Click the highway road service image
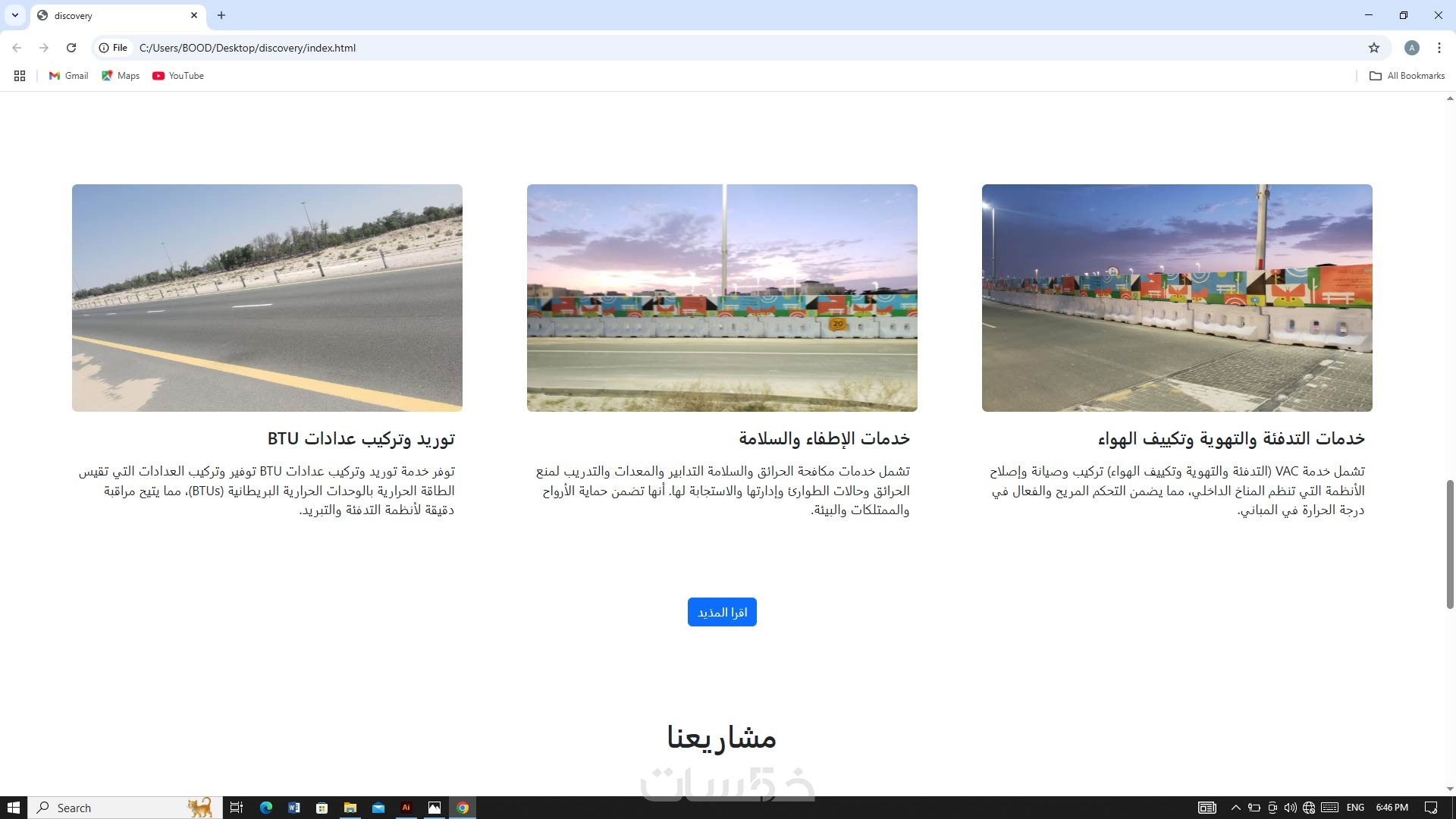 [267, 298]
